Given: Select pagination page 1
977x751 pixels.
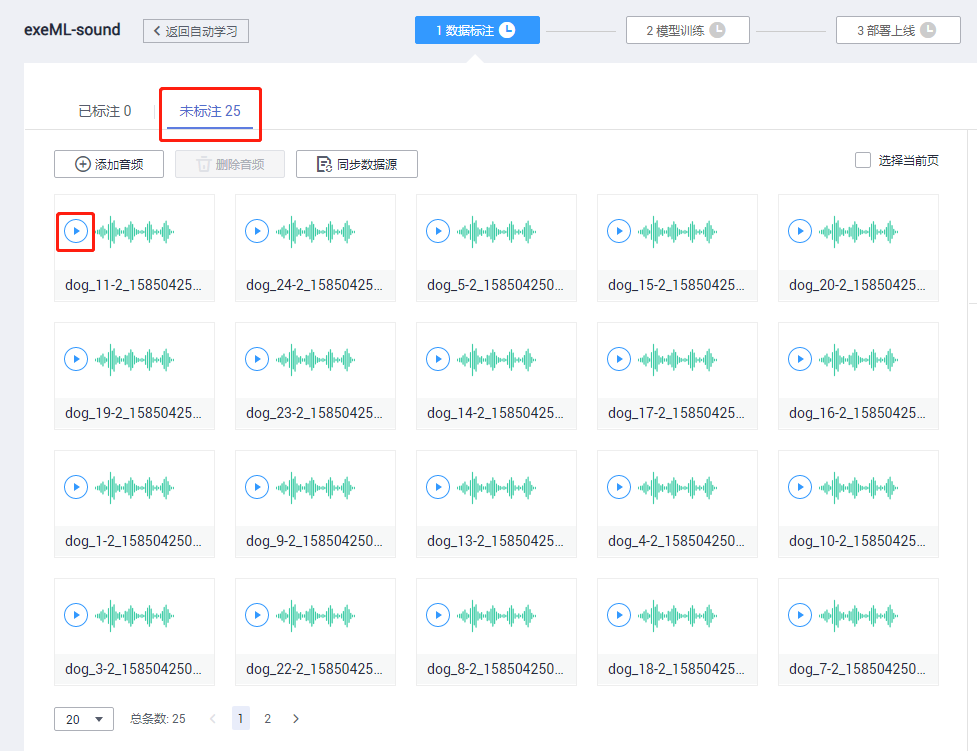Looking at the screenshot, I should 241,719.
